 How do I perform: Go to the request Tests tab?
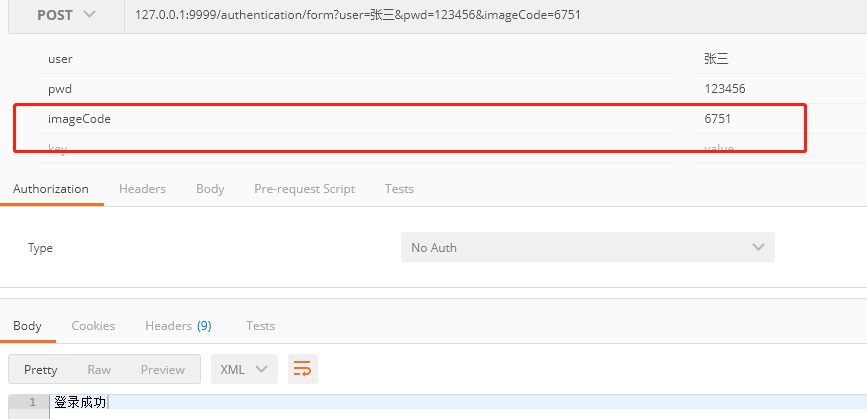point(399,188)
